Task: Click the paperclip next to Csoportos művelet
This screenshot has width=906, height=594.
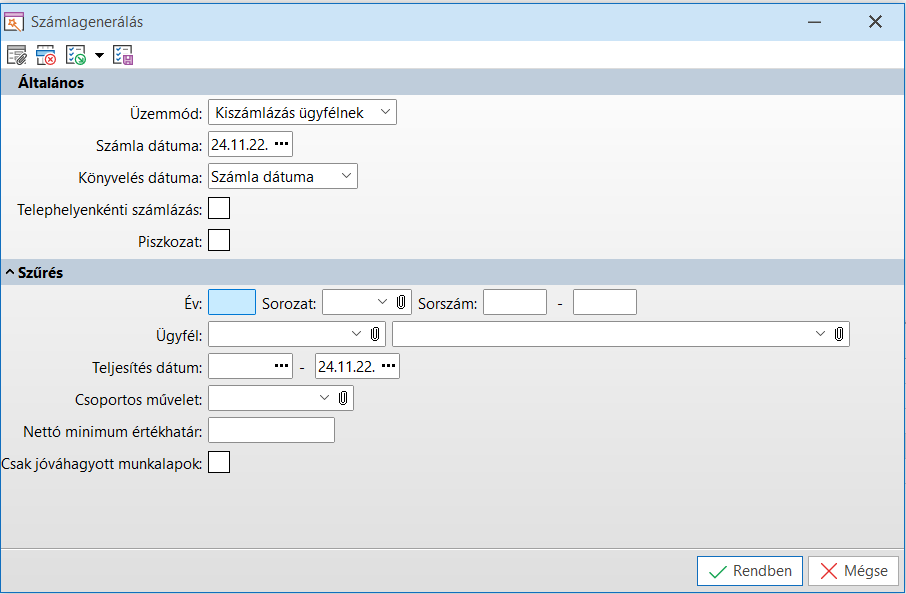Action: pos(343,398)
